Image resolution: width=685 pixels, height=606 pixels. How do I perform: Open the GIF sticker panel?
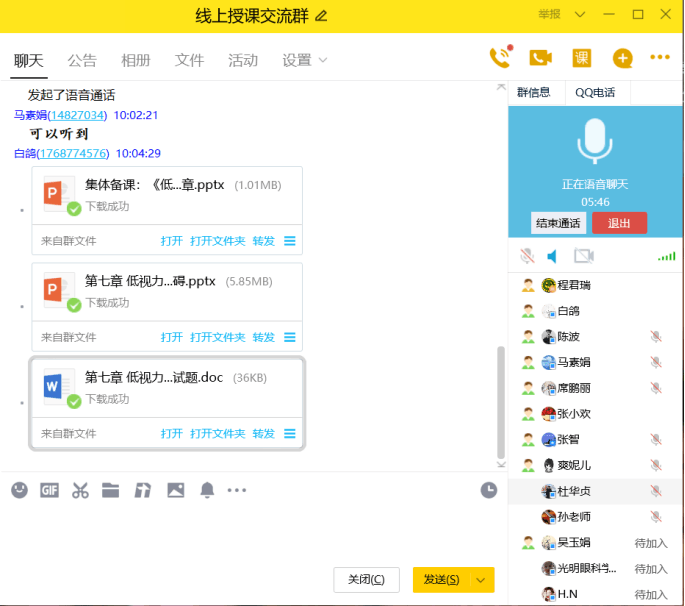[x=49, y=490]
